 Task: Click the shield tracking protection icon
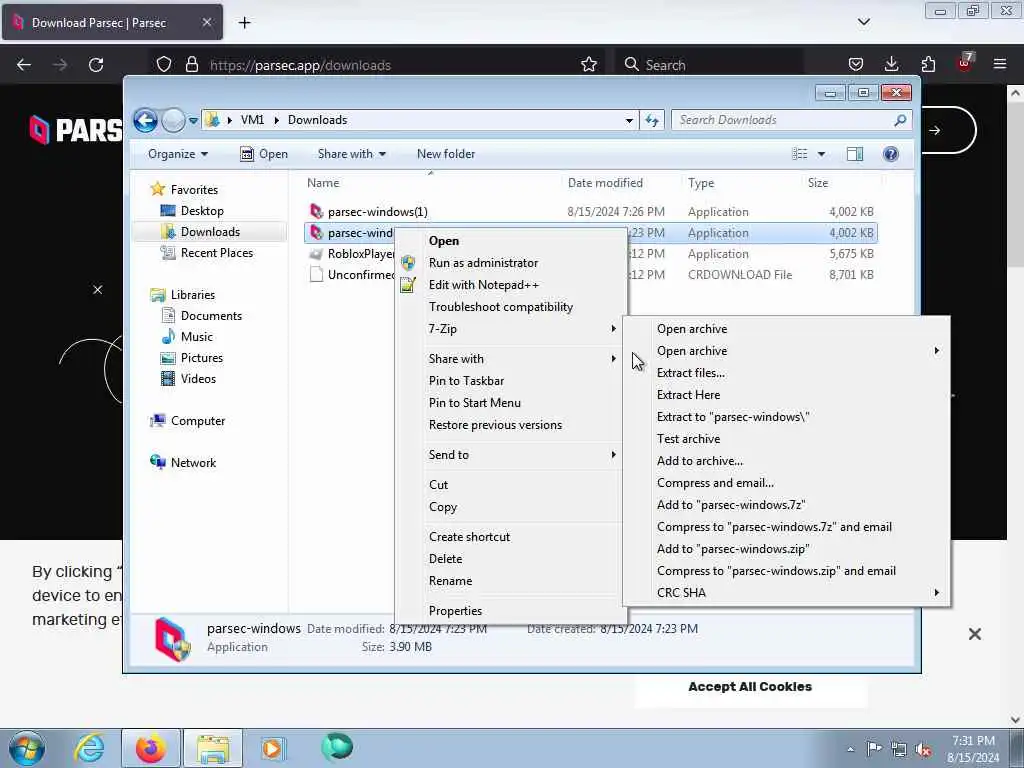coord(164,65)
